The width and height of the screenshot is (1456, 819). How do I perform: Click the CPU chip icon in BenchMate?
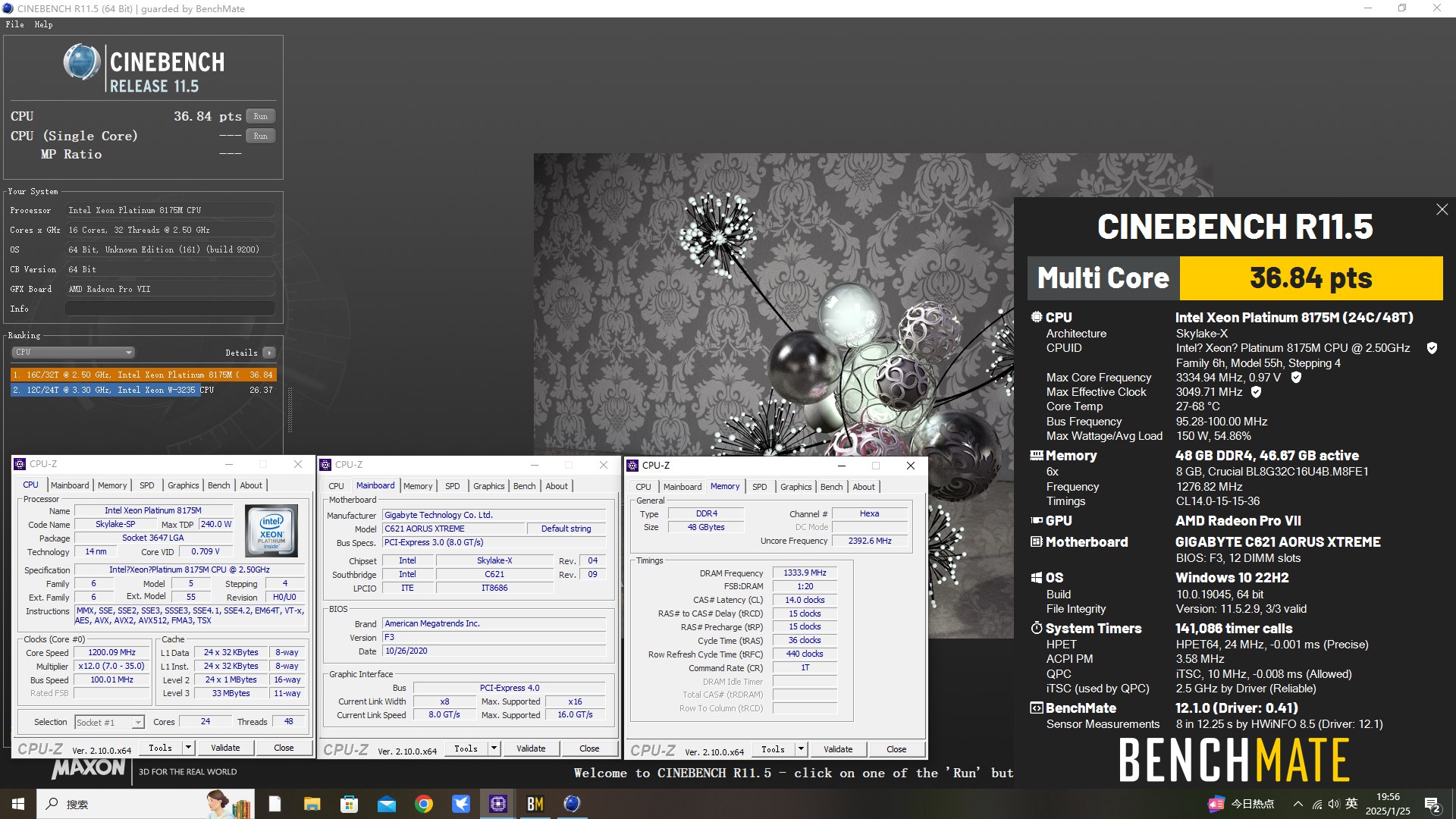1037,317
